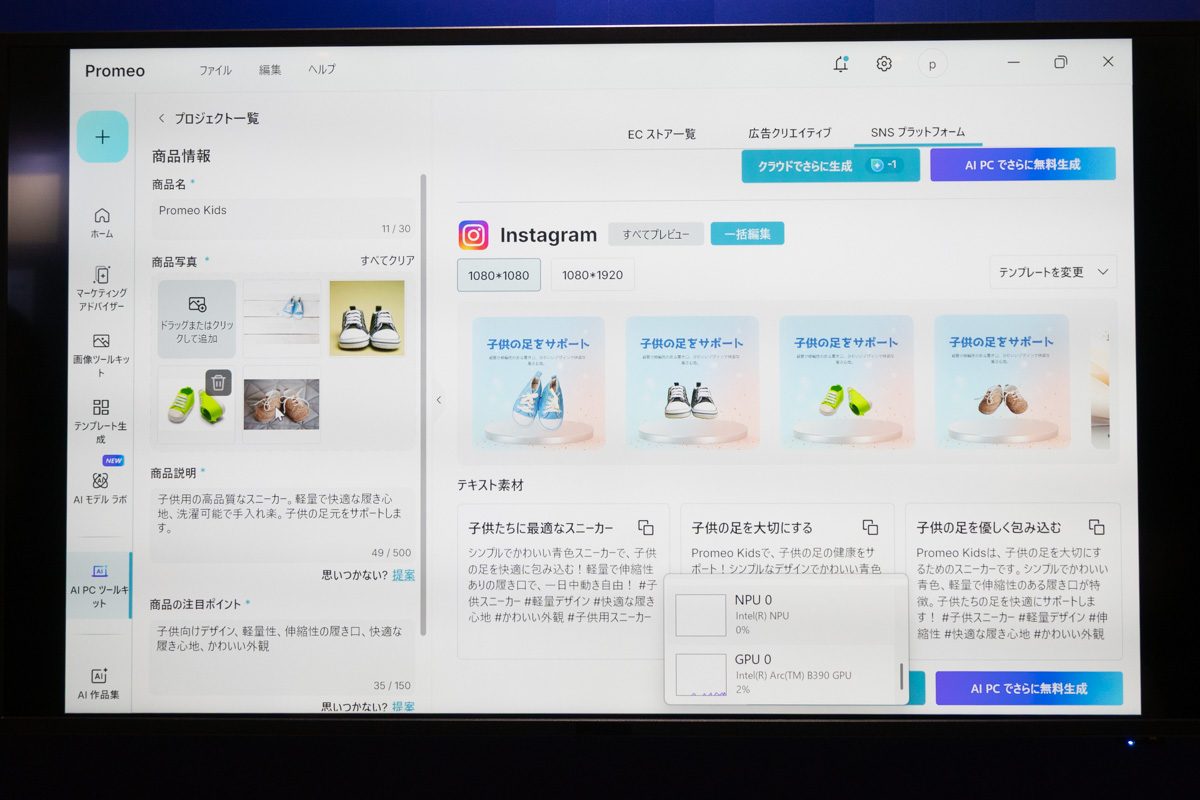The image size is (1200, 800).
Task: Delete the green sneakers photo with trash icon
Action: pos(219,382)
